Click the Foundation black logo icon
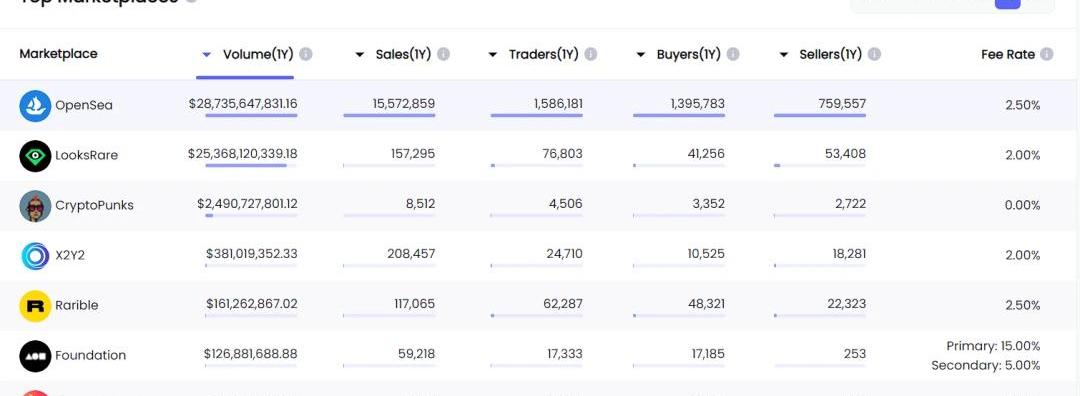This screenshot has height=396, width=1080. click(35, 356)
